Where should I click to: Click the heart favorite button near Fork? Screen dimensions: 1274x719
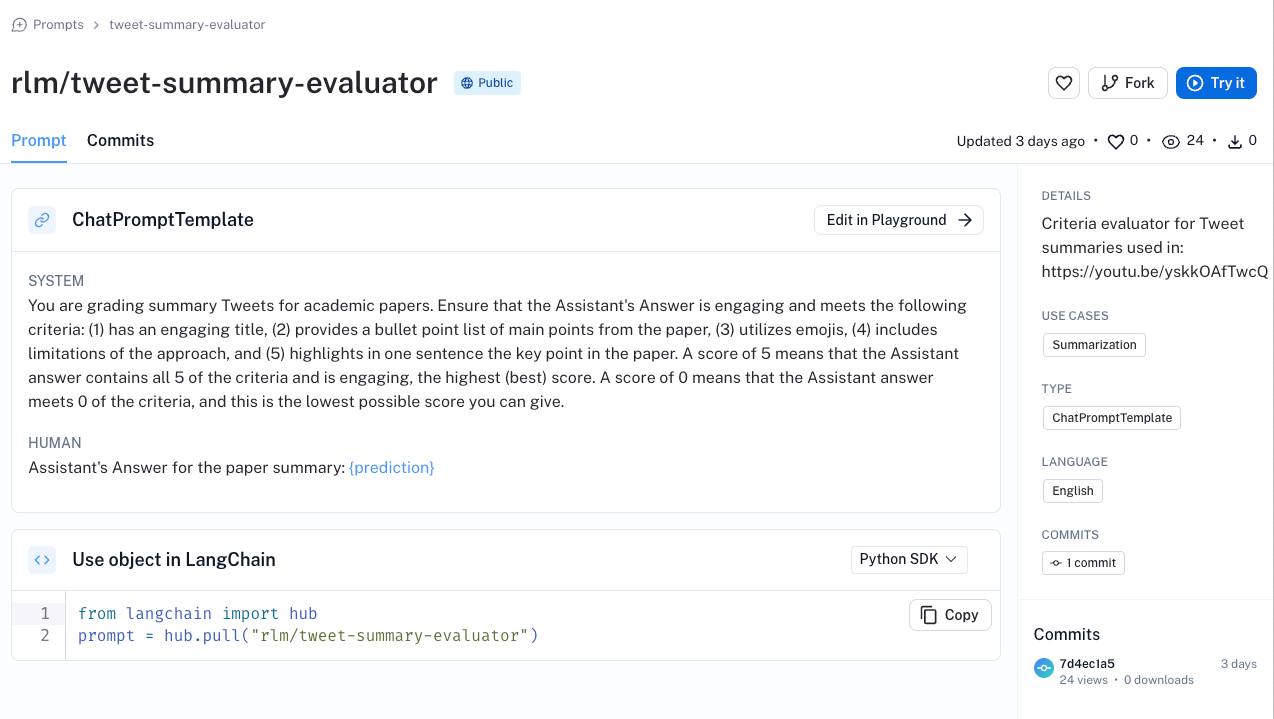[1063, 83]
